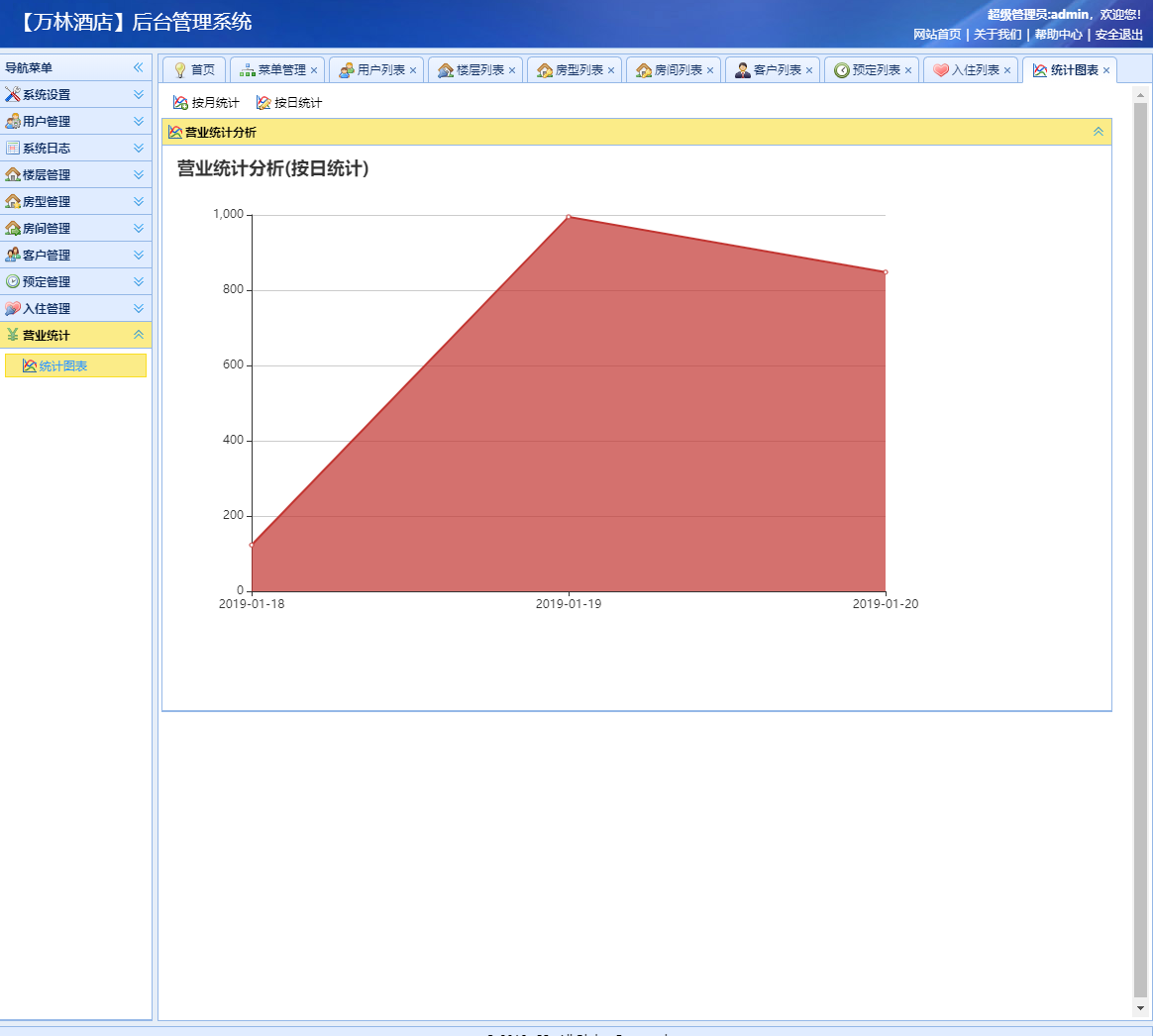
Task: Open the 帮助中心 link in header
Action: (1058, 35)
